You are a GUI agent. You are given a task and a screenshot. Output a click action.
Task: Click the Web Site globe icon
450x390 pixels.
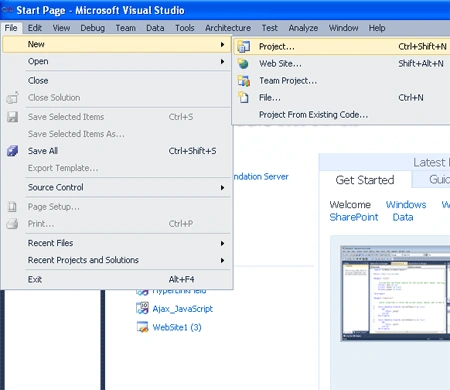tap(243, 63)
